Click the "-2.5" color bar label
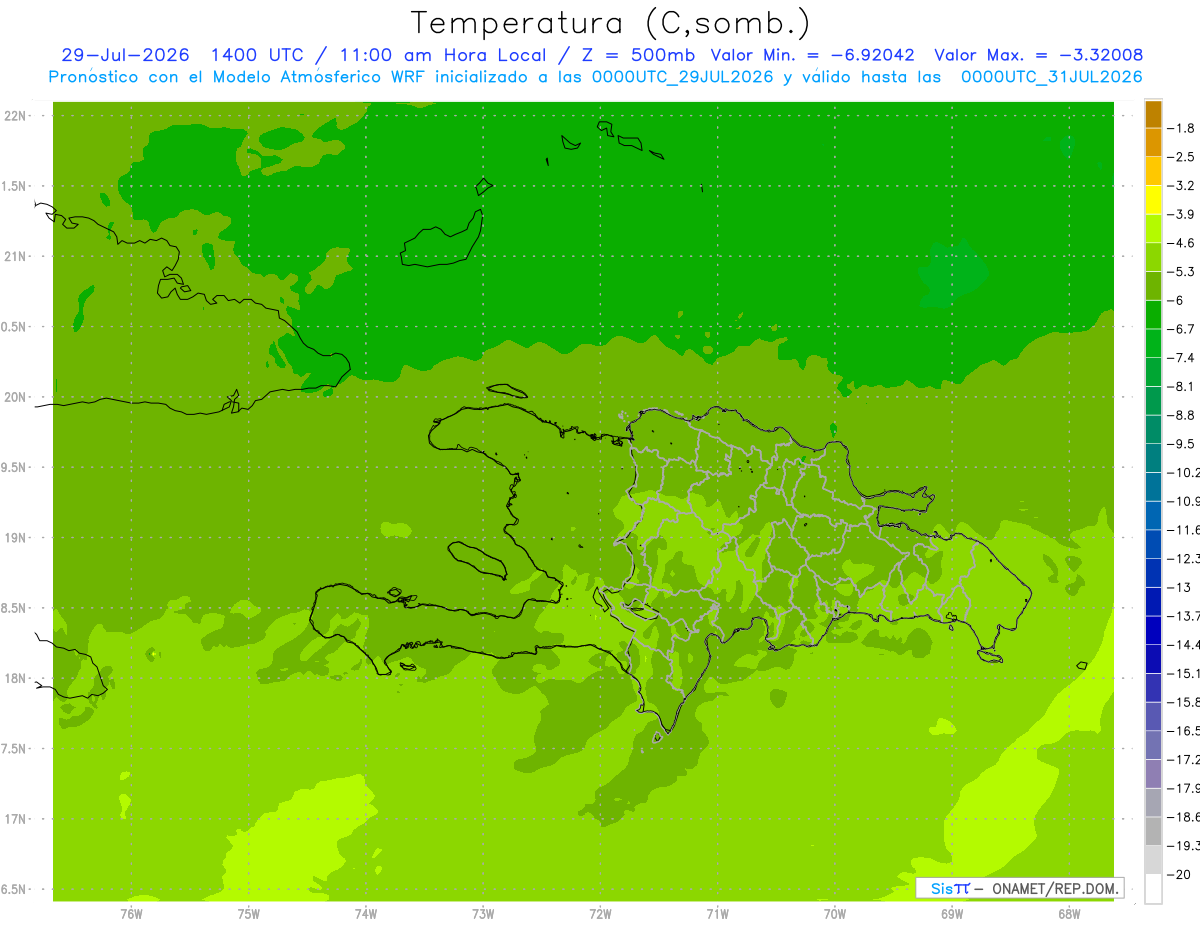This screenshot has height=927, width=1200. pos(1183,157)
